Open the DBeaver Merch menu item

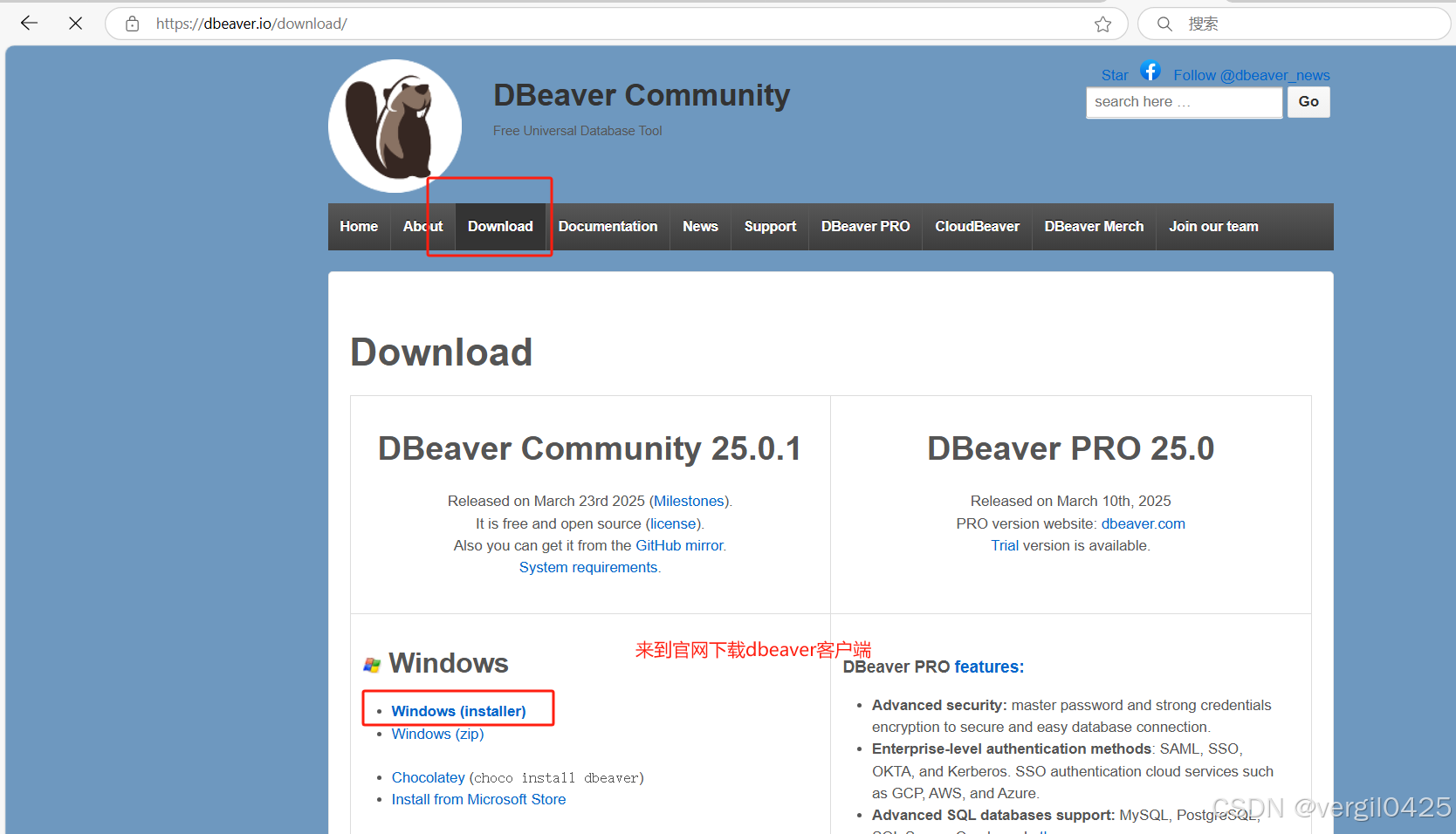(x=1094, y=227)
